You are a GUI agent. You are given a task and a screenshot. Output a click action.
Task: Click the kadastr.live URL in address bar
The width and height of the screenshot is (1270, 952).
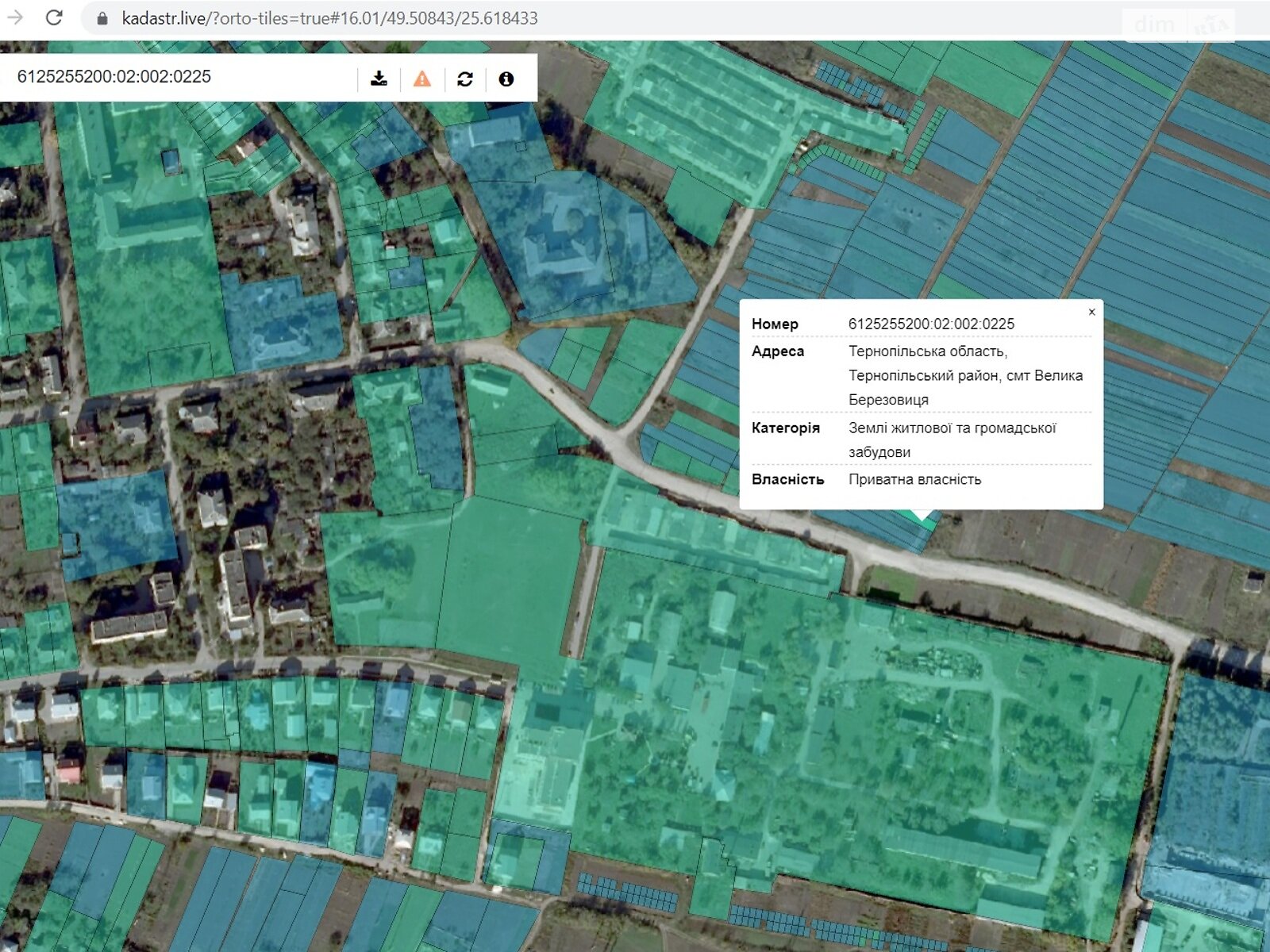pyautogui.click(x=329, y=18)
